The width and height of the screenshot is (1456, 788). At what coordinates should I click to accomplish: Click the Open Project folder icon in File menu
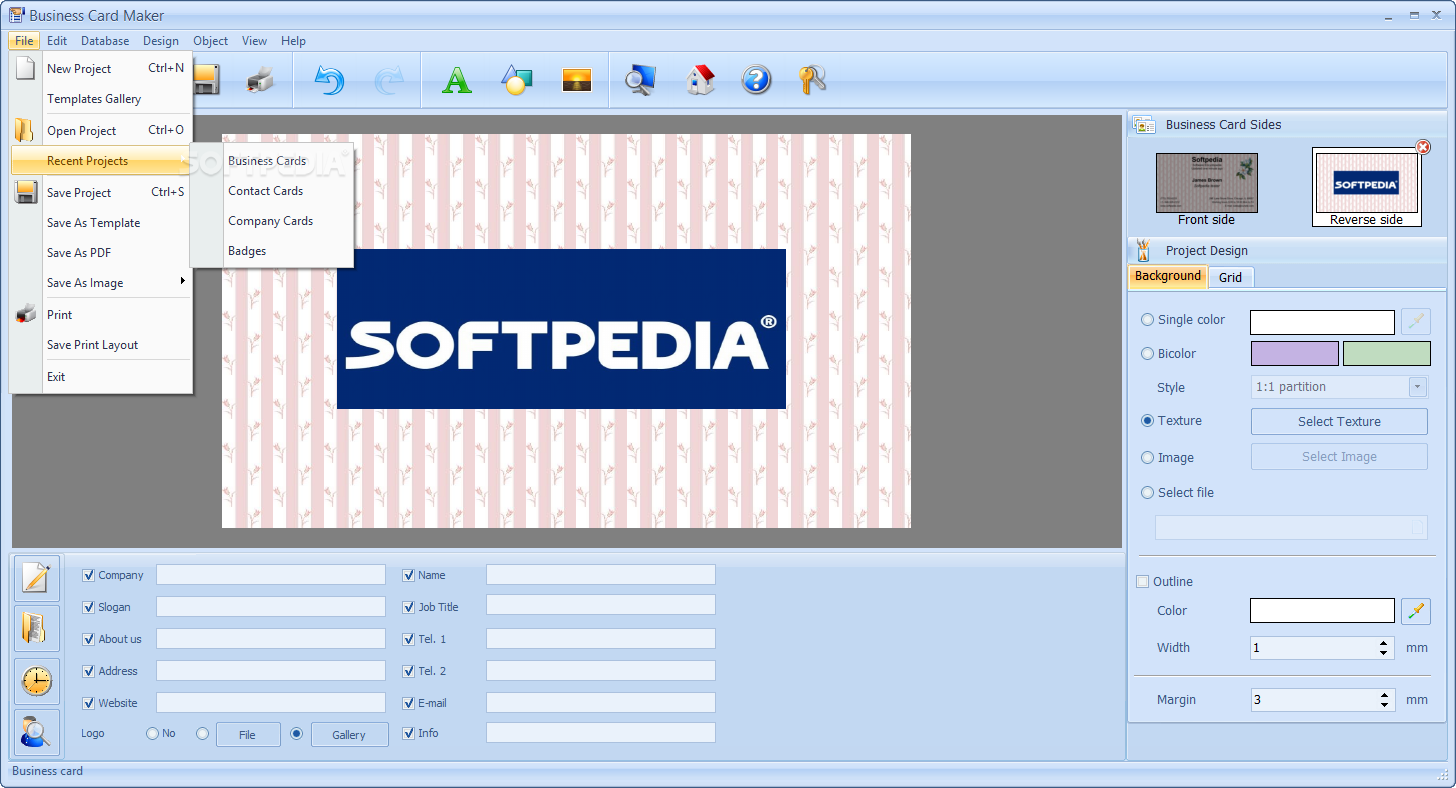[x=26, y=130]
